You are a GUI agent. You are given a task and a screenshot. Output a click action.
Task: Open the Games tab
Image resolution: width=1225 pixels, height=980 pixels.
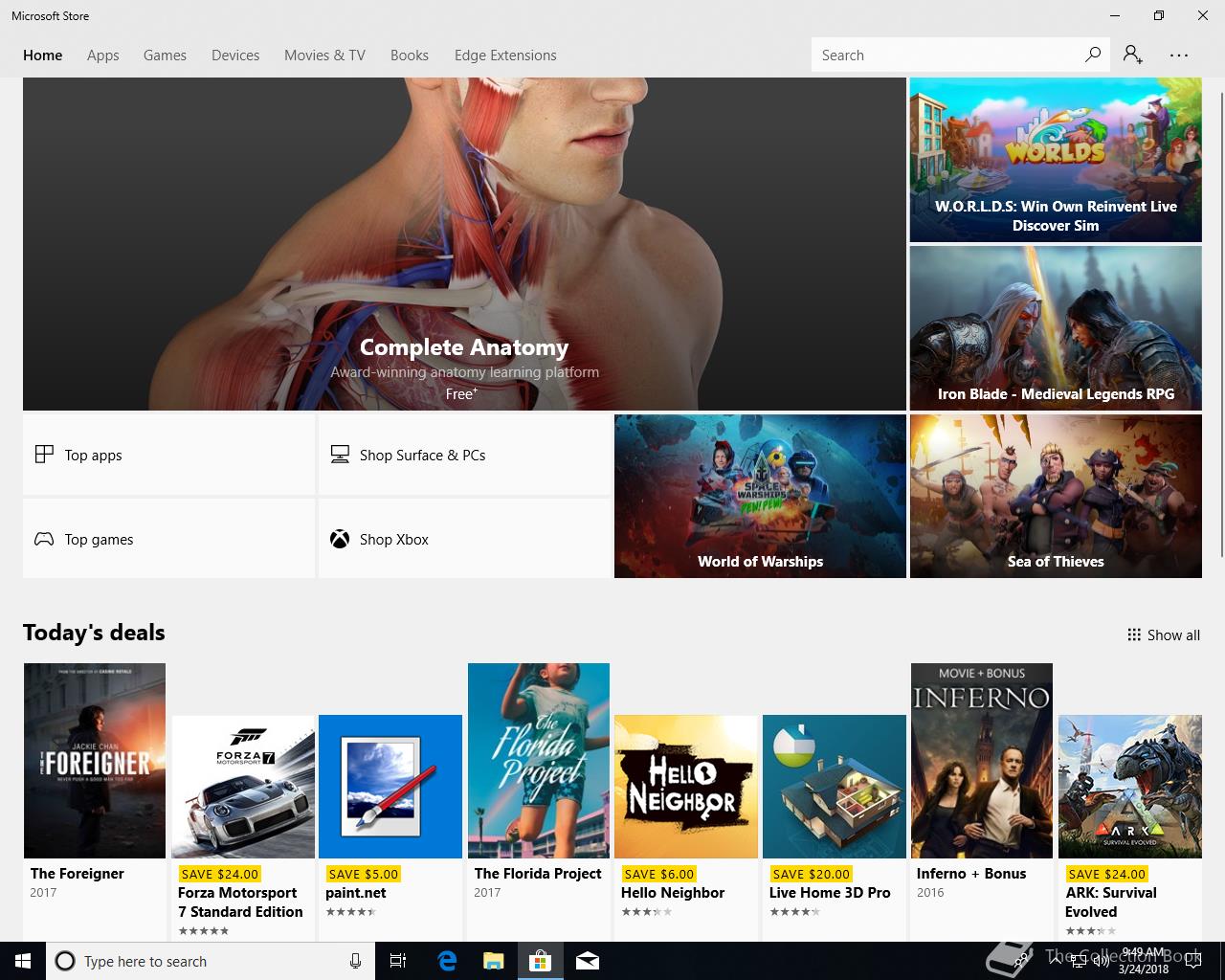(165, 56)
